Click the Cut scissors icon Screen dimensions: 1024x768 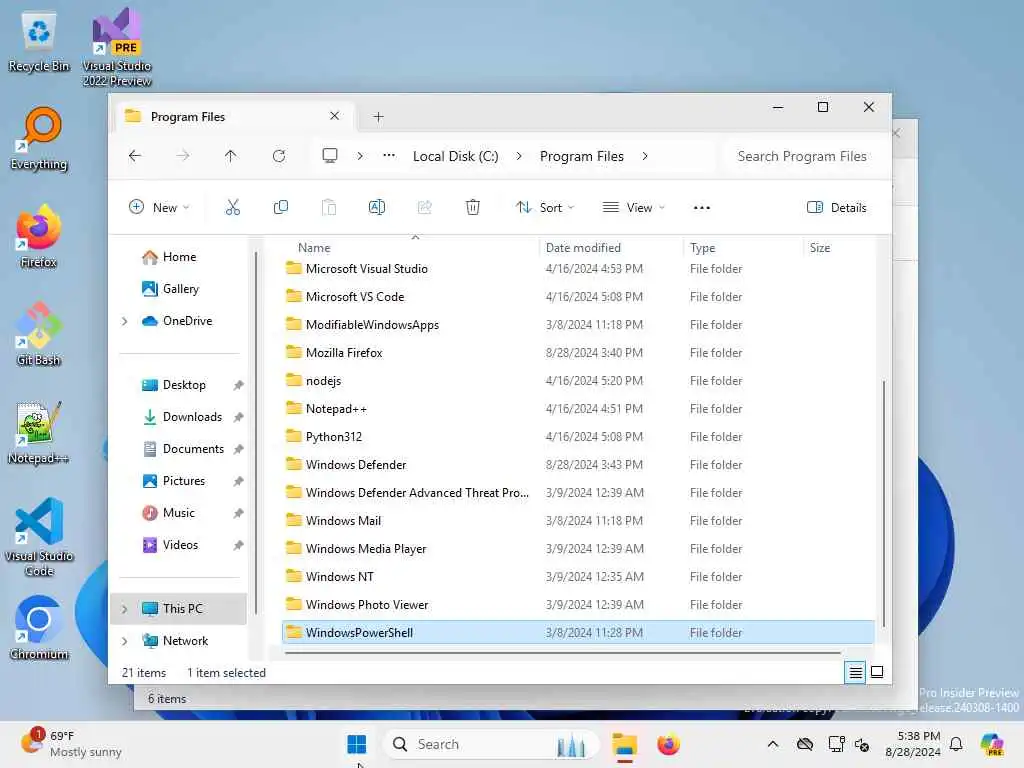tap(232, 208)
